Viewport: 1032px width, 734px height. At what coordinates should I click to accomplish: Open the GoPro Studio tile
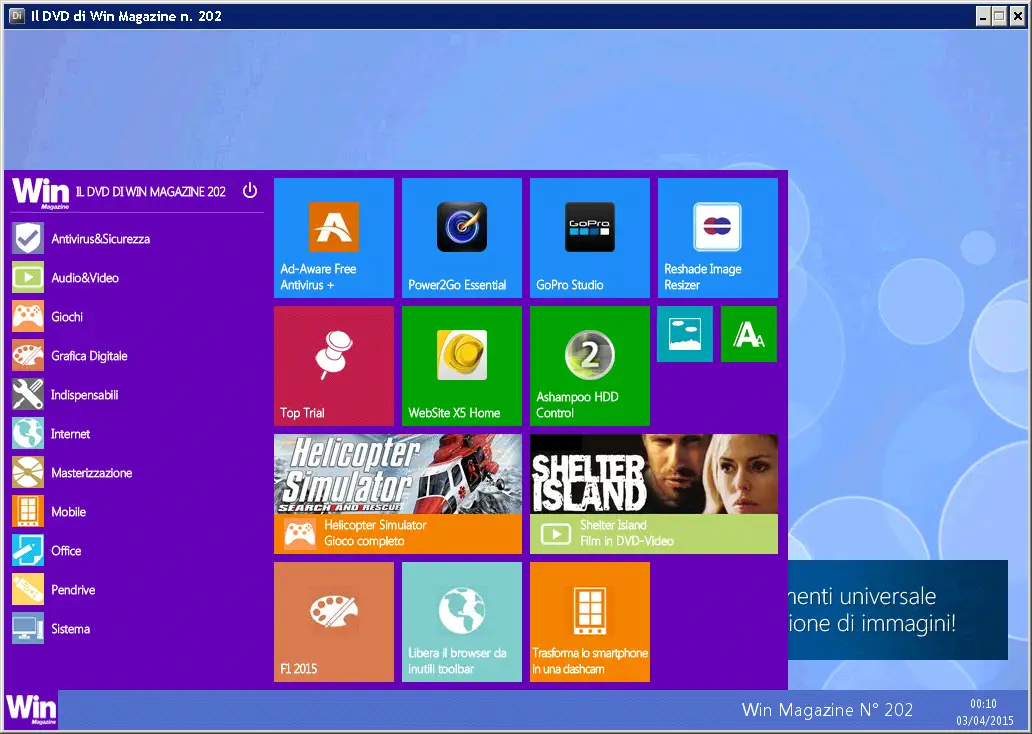[x=590, y=238]
